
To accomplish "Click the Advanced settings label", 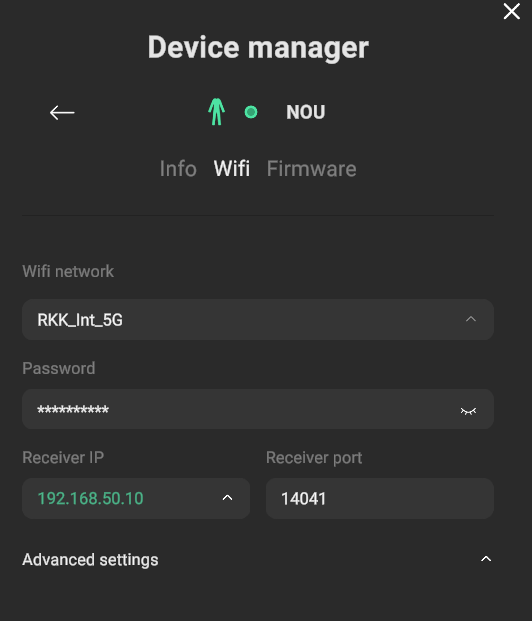I will (90, 560).
